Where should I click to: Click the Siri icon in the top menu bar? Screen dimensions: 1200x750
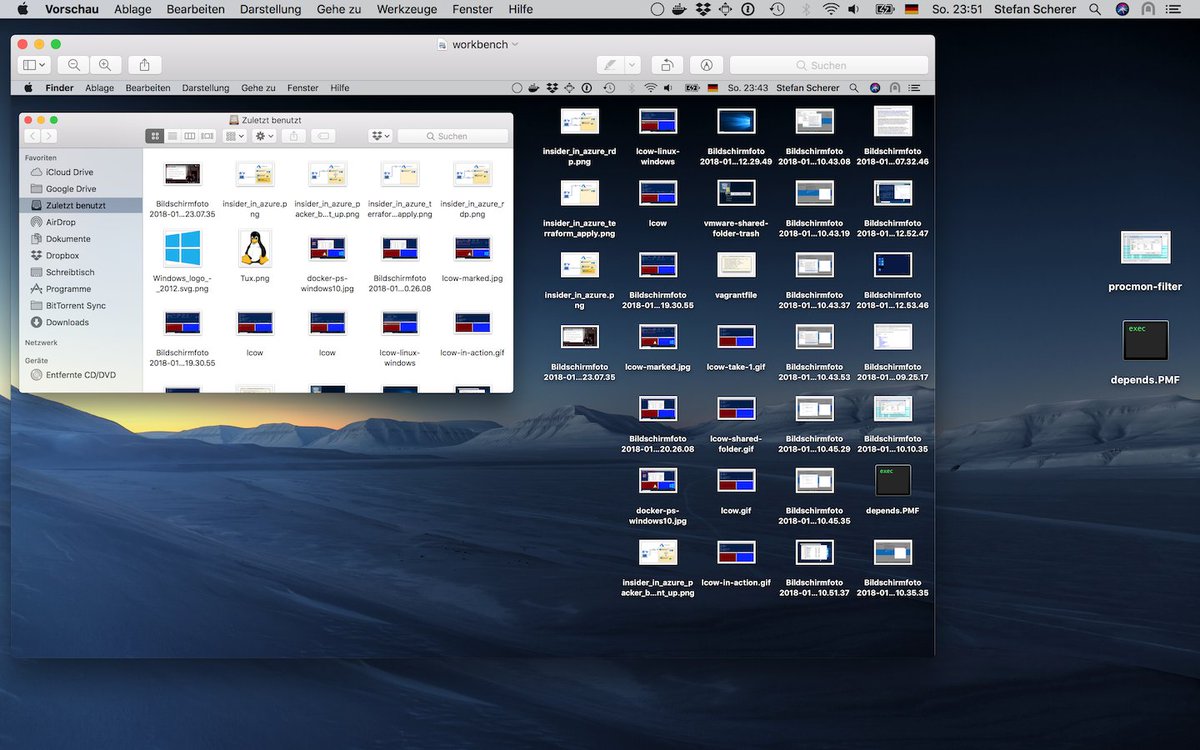coord(1122,9)
